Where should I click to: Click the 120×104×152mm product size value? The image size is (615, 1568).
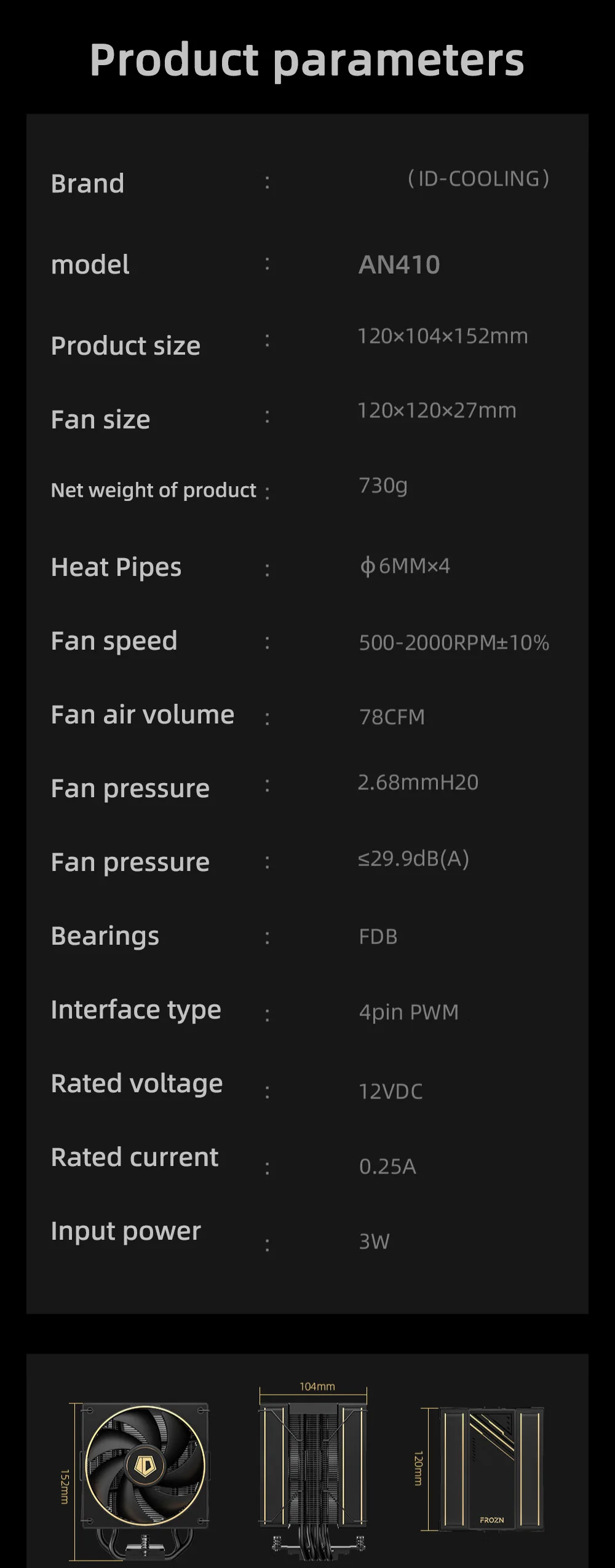(x=442, y=336)
